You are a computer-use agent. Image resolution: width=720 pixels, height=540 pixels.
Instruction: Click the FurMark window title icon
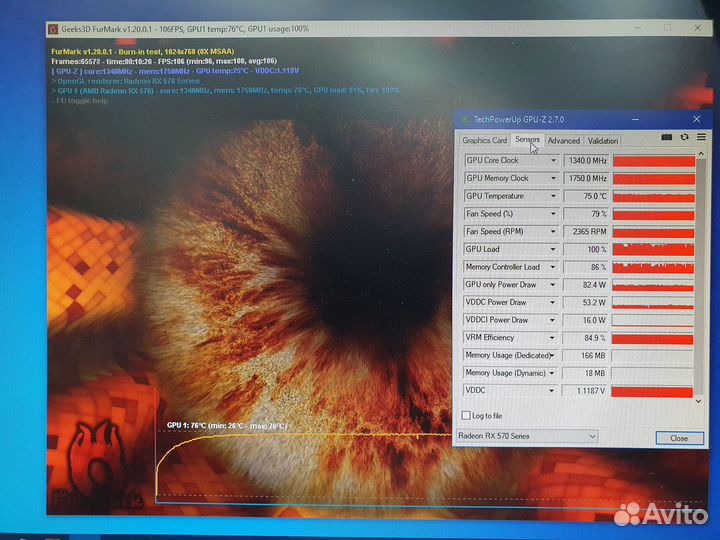[x=53, y=29]
